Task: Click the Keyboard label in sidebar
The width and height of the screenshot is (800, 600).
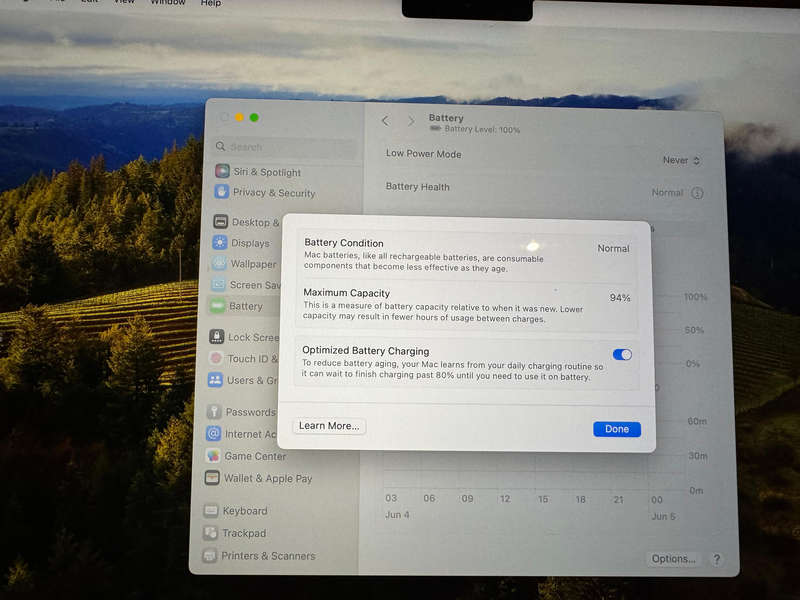Action: (245, 511)
